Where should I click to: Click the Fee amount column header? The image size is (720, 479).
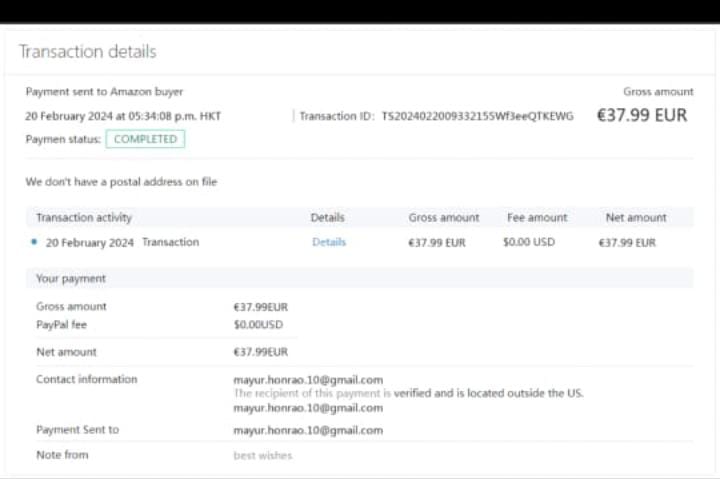coord(537,217)
